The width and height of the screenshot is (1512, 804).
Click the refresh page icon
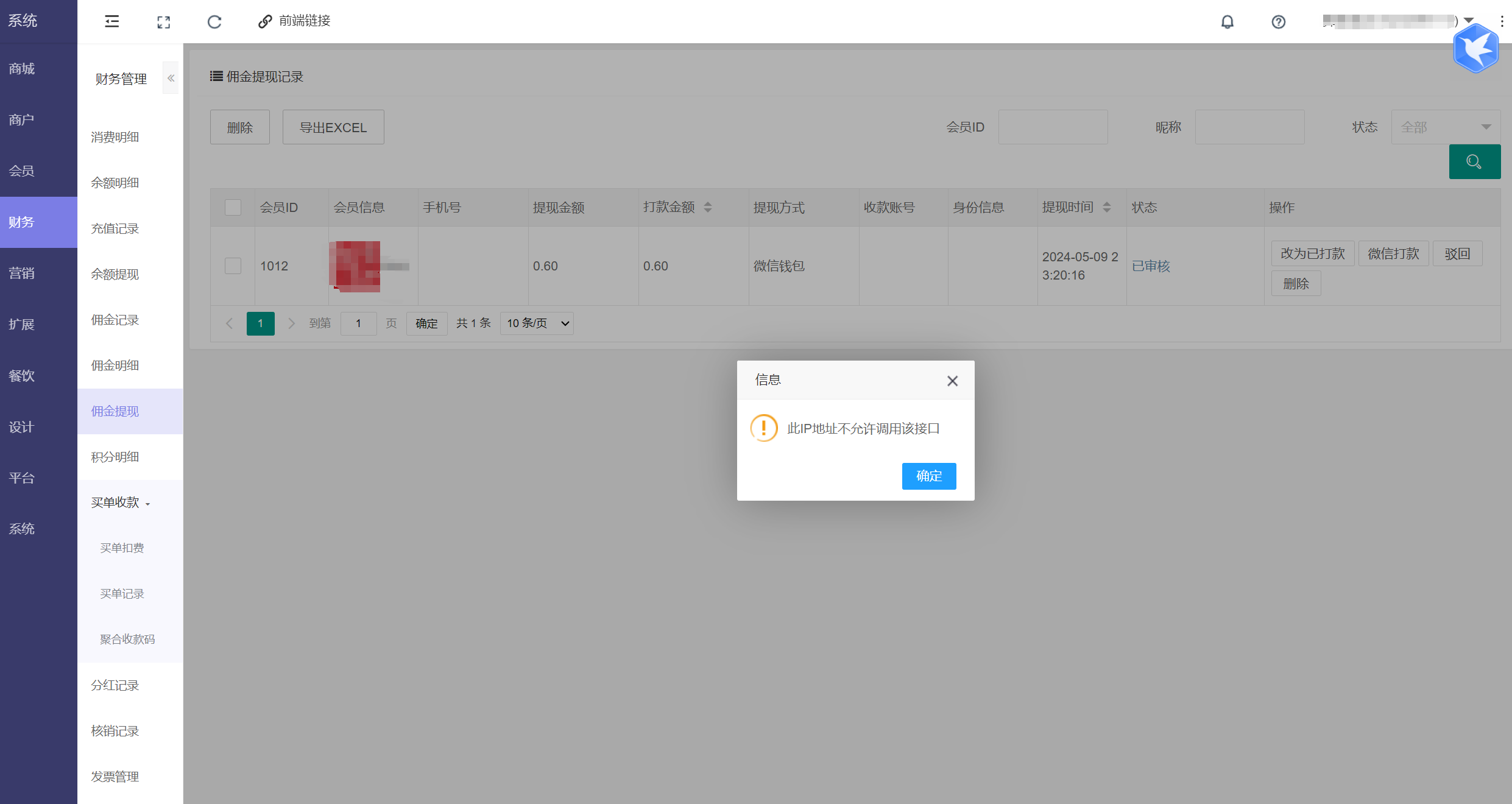click(214, 22)
